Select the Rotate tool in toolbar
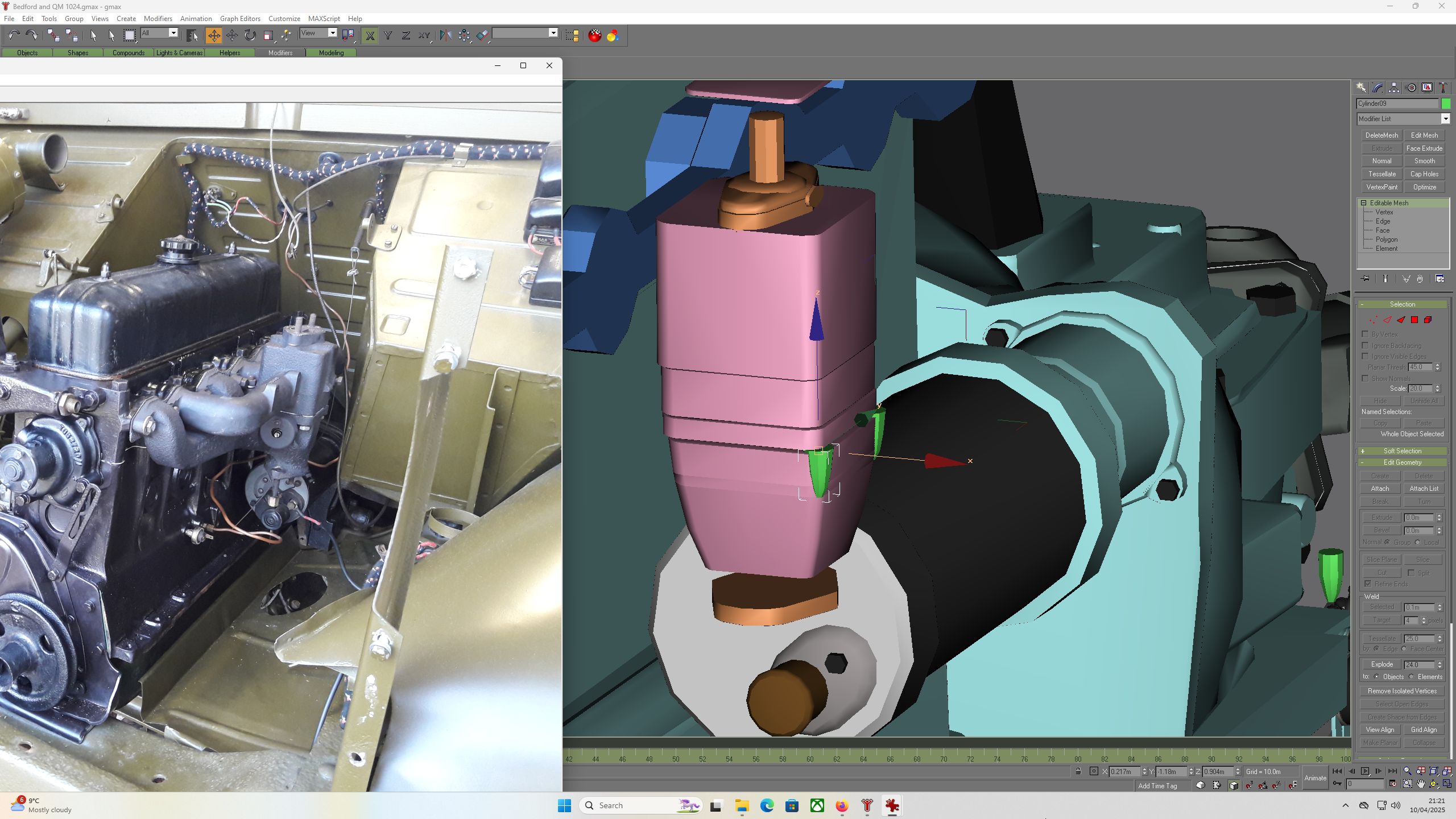Image resolution: width=1456 pixels, height=819 pixels. 250,36
